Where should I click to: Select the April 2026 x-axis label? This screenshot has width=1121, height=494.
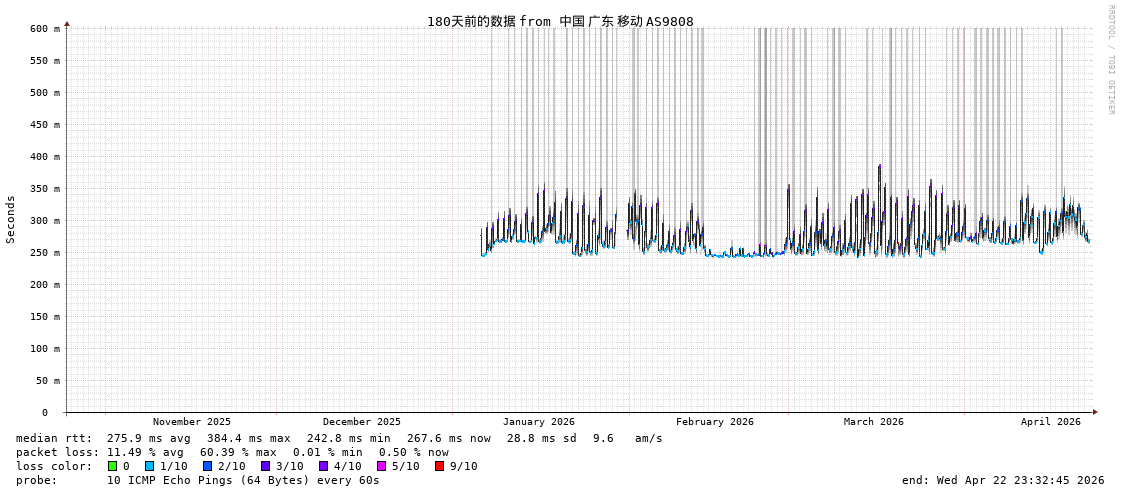[1050, 422]
